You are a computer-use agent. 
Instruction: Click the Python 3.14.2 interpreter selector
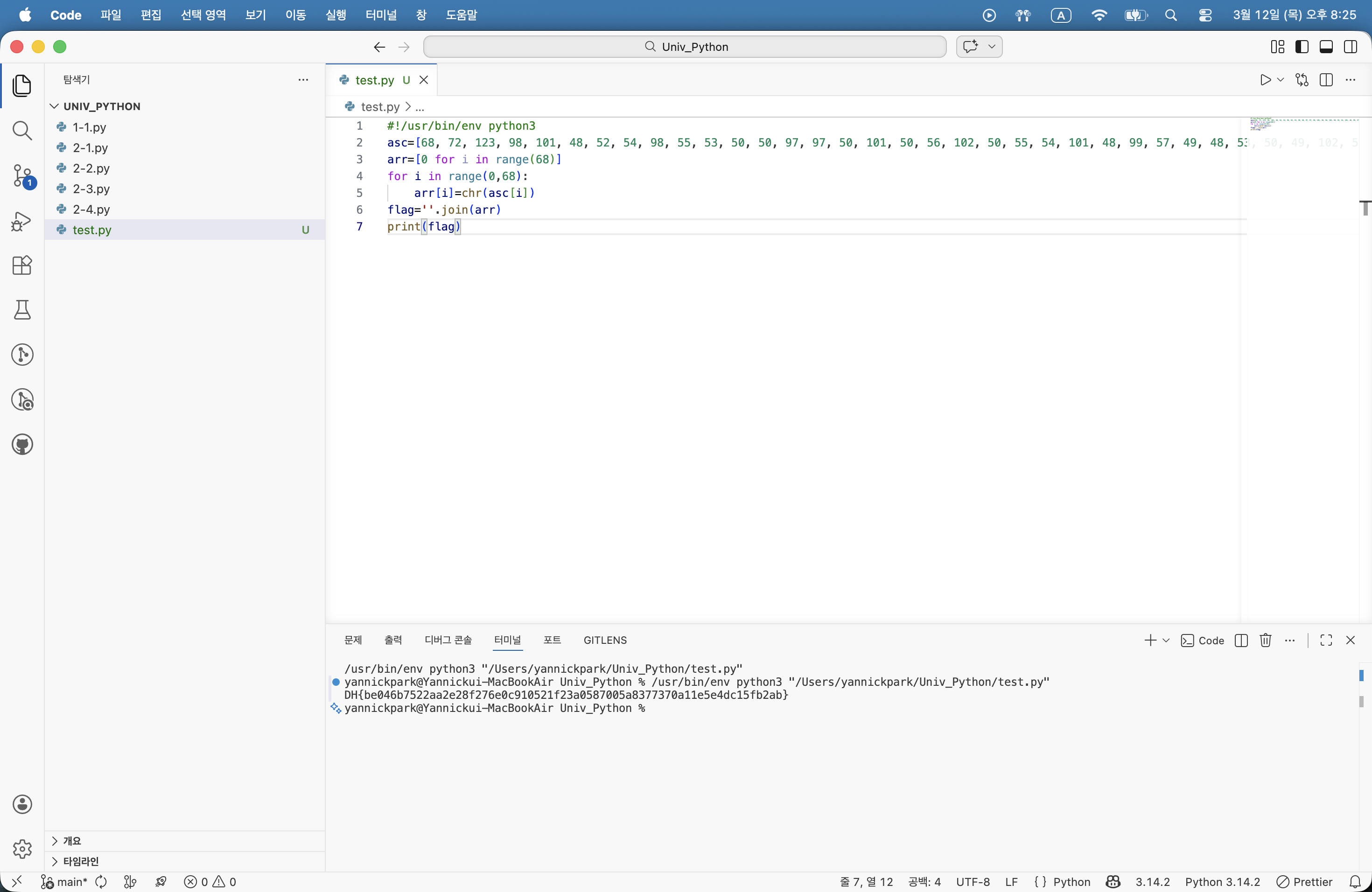(1222, 882)
